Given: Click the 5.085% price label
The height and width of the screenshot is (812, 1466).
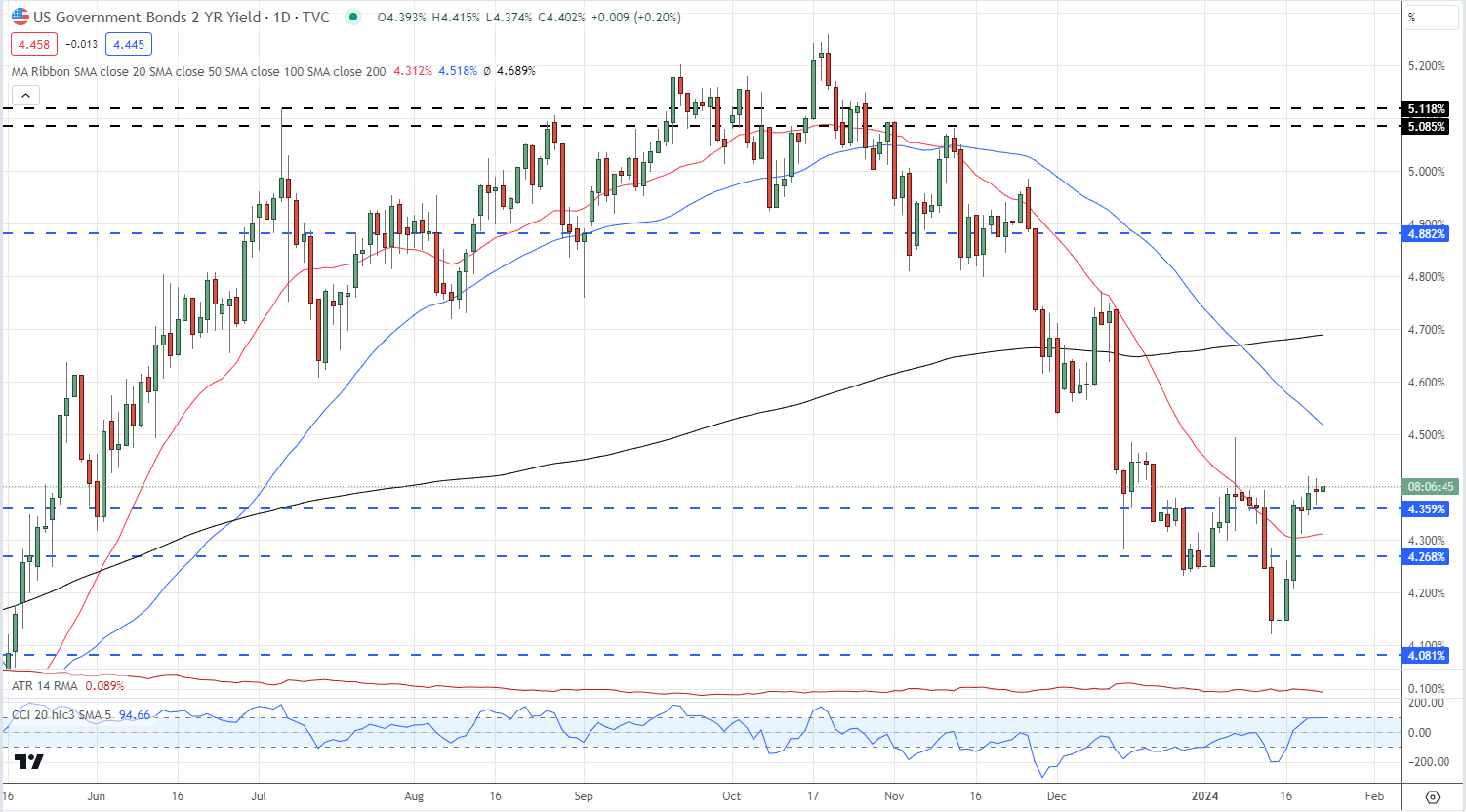Looking at the screenshot, I should click(x=1426, y=127).
